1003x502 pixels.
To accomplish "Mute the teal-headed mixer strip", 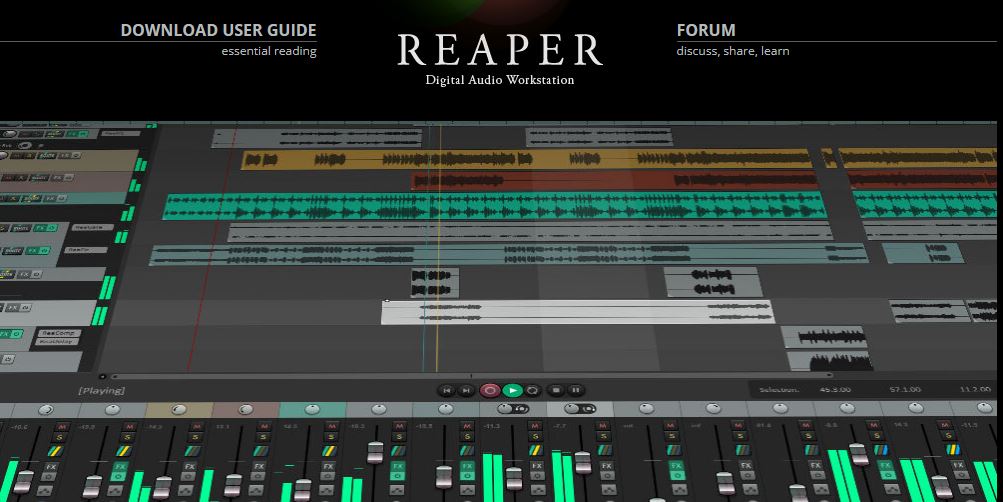I will click(x=331, y=427).
